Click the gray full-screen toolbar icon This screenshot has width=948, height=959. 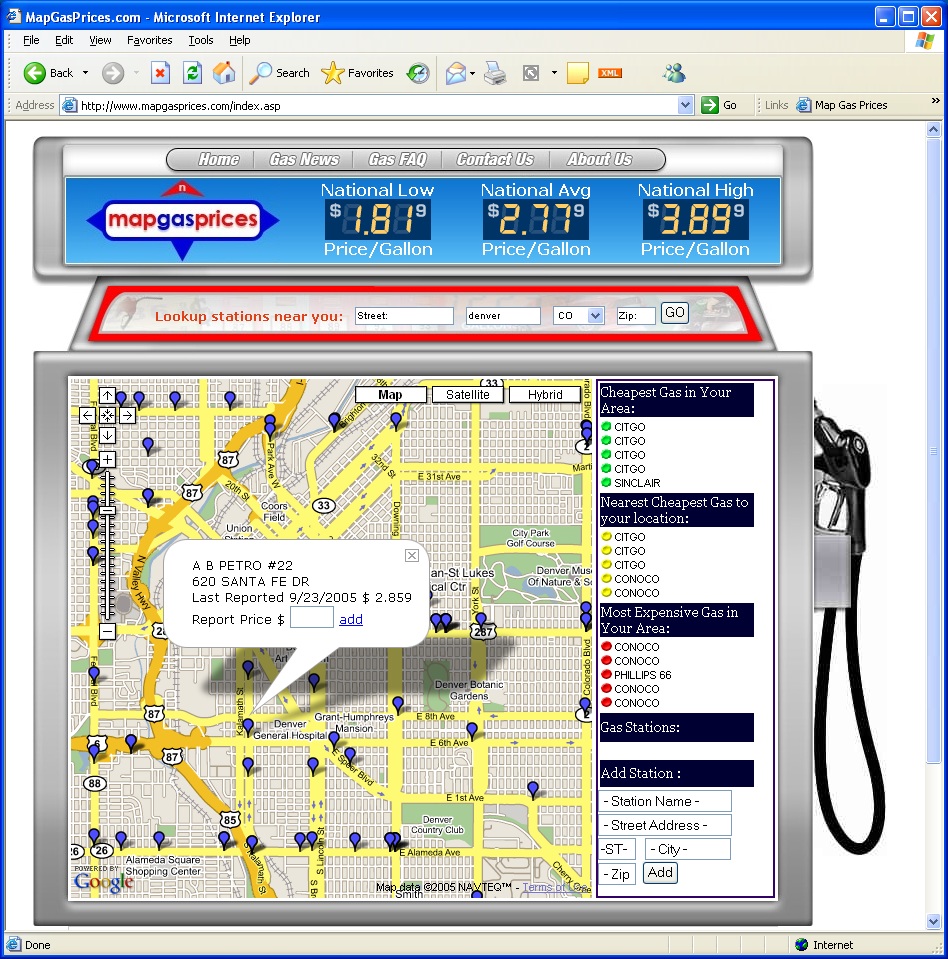click(530, 73)
